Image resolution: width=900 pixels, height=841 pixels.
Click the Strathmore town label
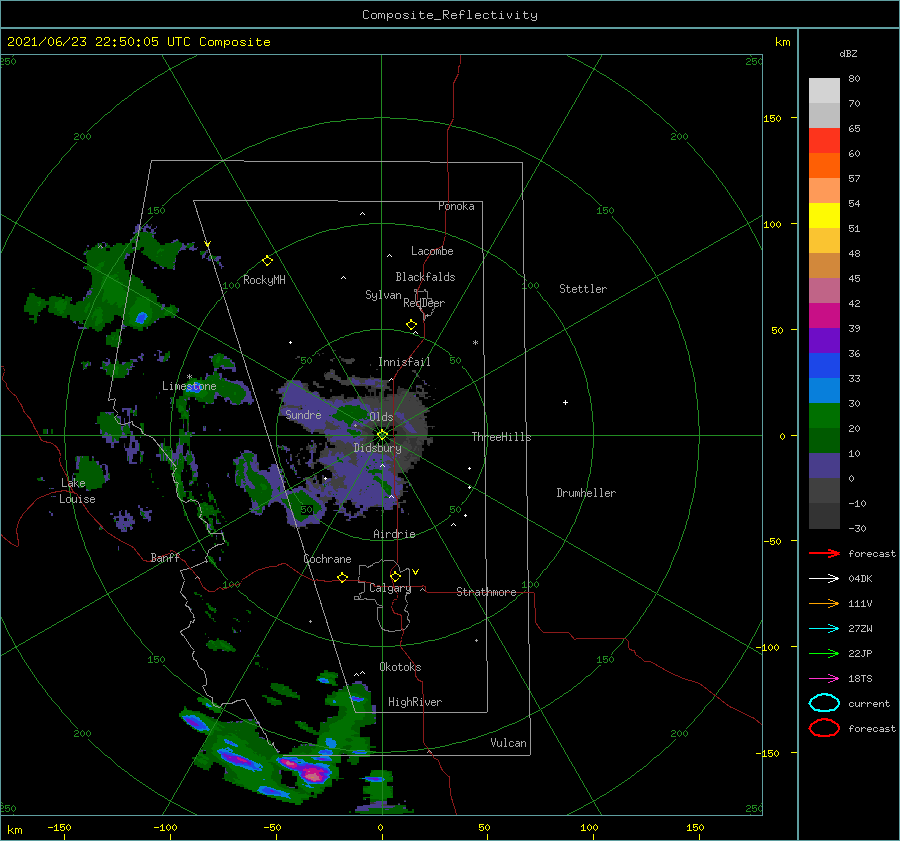[486, 592]
